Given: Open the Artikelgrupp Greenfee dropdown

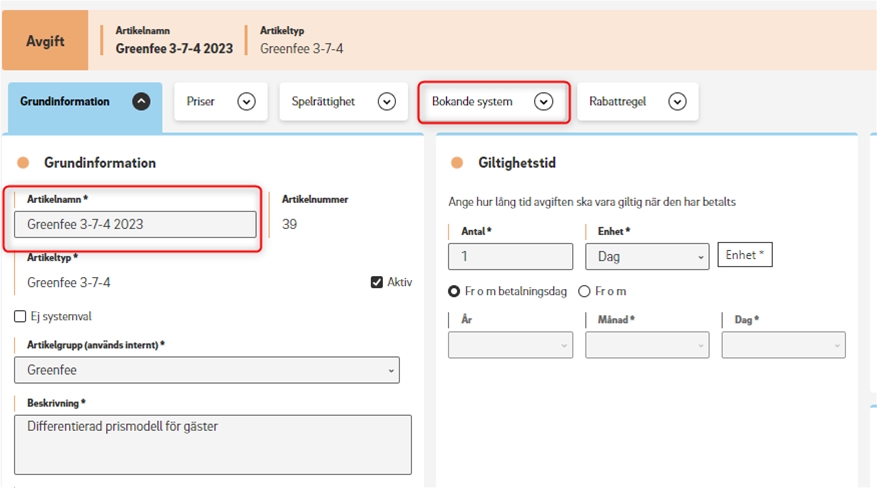Looking at the screenshot, I should click(207, 370).
